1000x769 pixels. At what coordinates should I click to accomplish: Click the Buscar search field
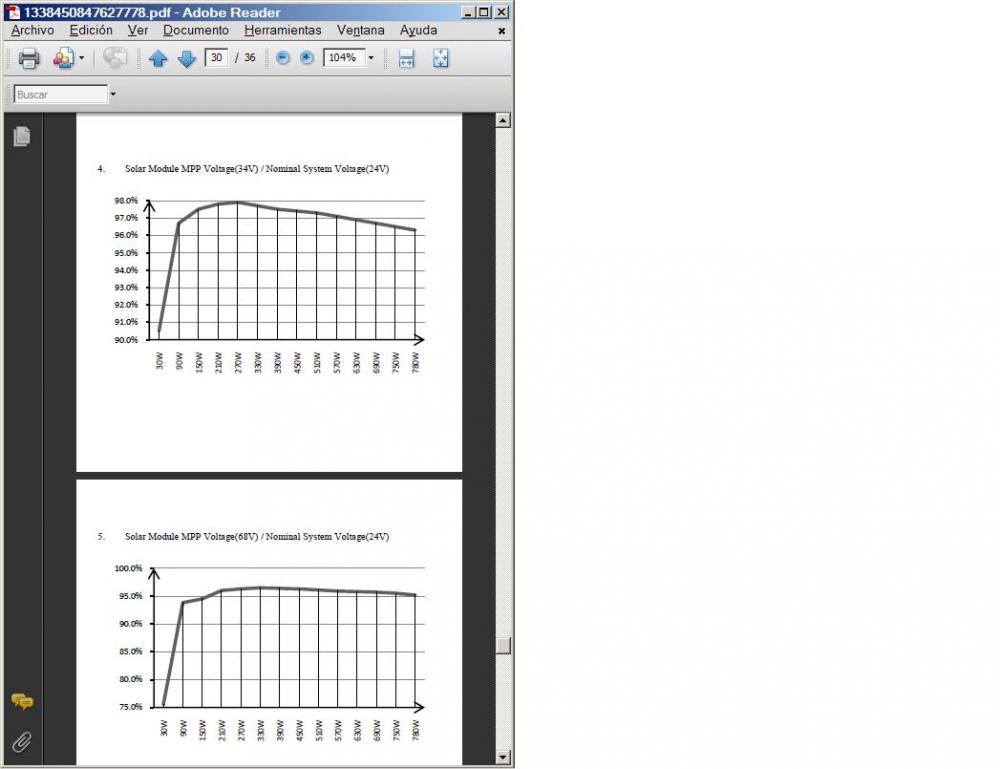[61, 94]
